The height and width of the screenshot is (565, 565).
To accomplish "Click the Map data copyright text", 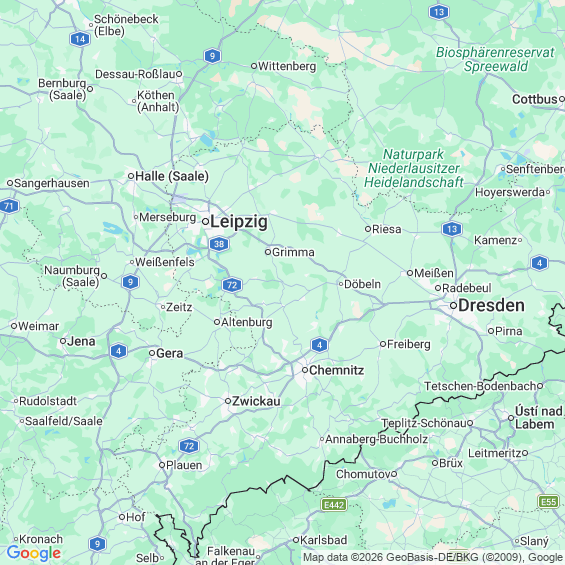I will [x=434, y=557].
